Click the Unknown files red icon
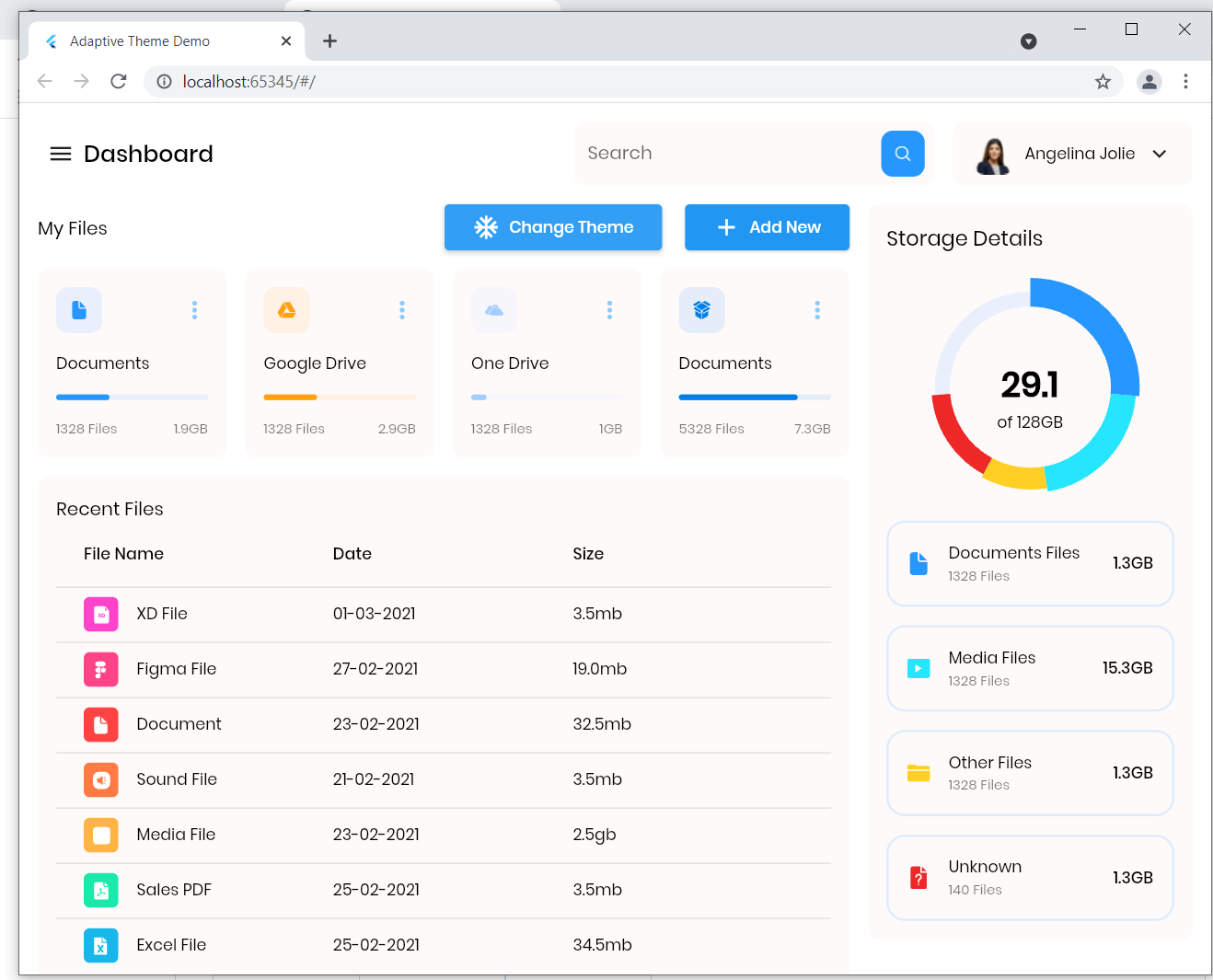1213x980 pixels. click(x=918, y=878)
